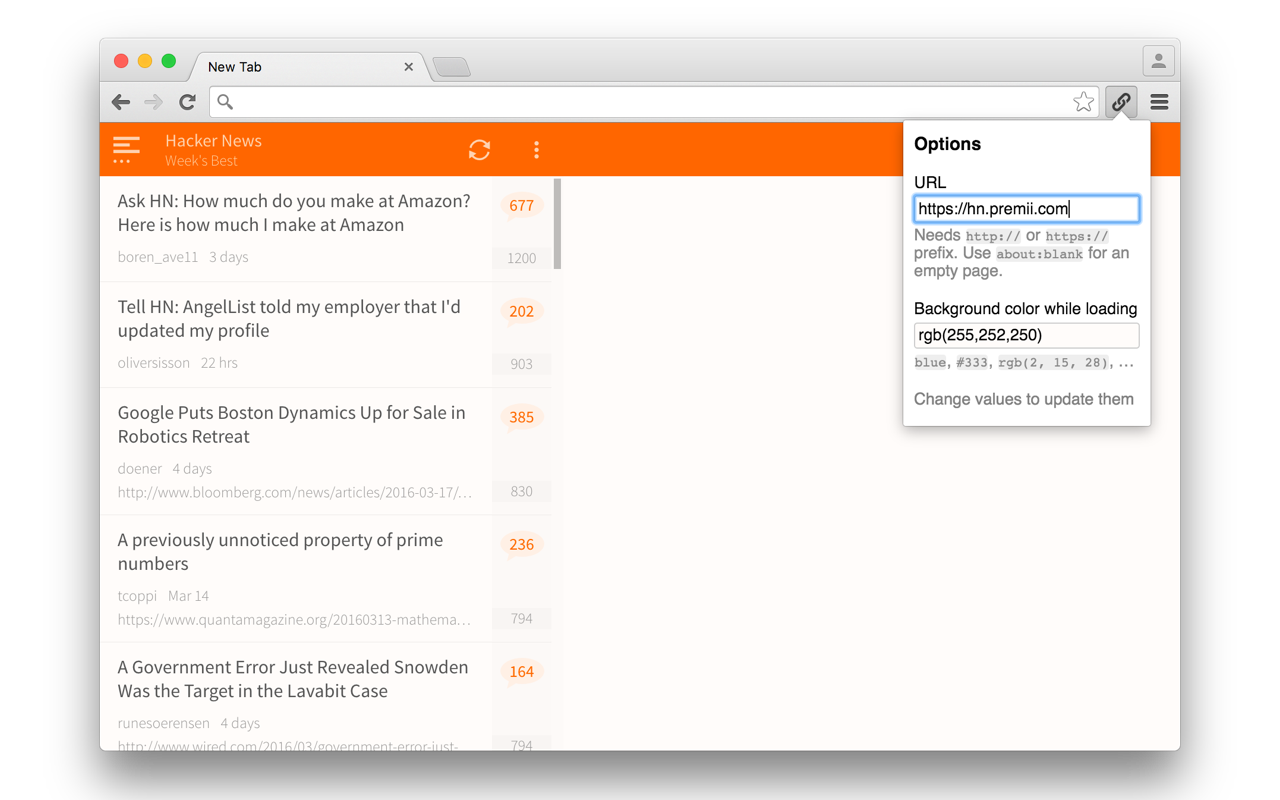Reload the page with the refresh icon
Viewport: 1280px width, 800px height.
[187, 101]
